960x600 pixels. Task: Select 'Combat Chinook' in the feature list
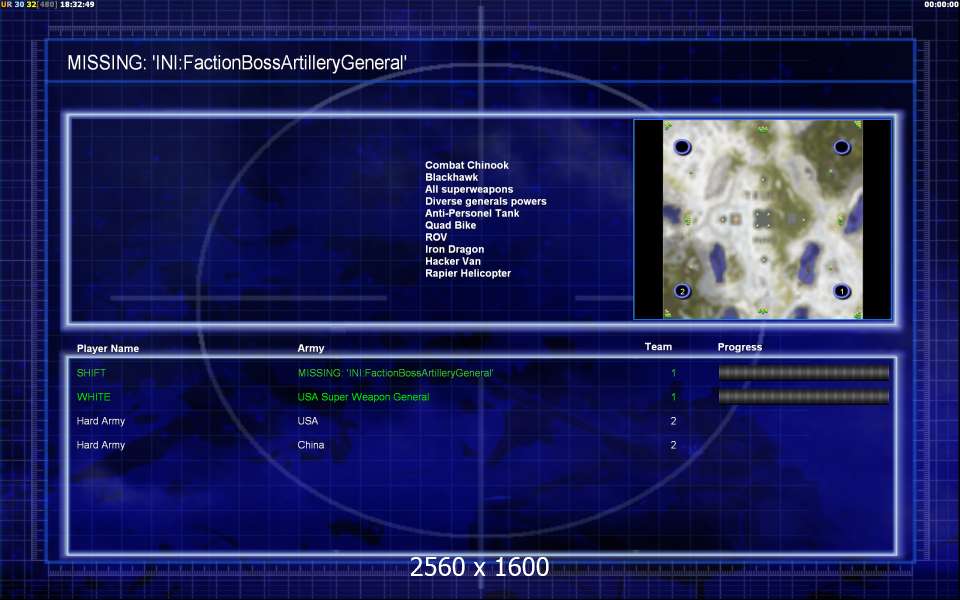(467, 165)
